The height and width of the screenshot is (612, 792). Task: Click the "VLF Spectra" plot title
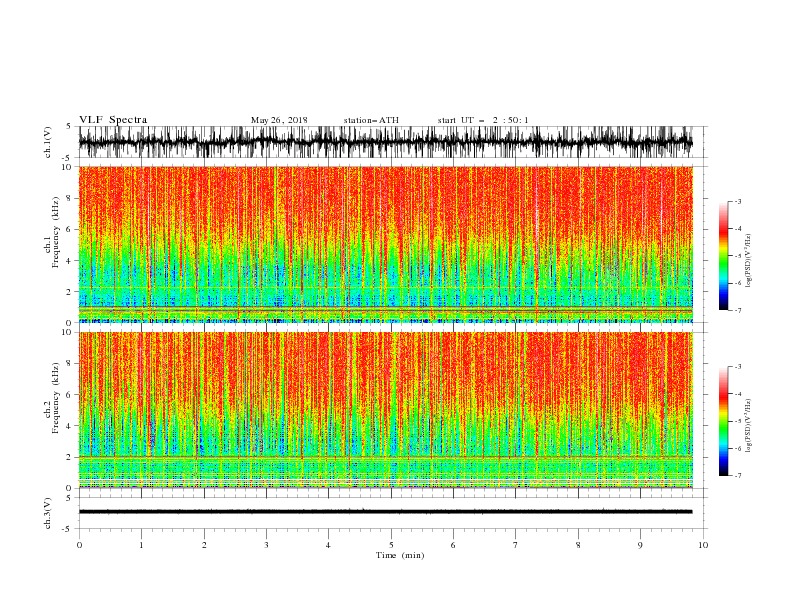tap(113, 120)
